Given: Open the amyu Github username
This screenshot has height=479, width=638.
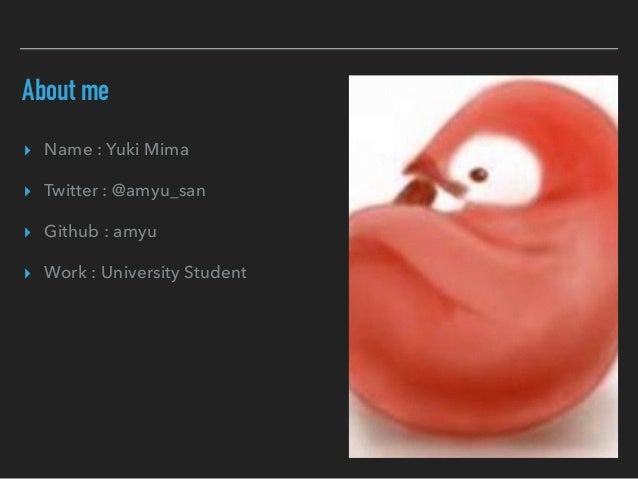Looking at the screenshot, I should 135,232.
